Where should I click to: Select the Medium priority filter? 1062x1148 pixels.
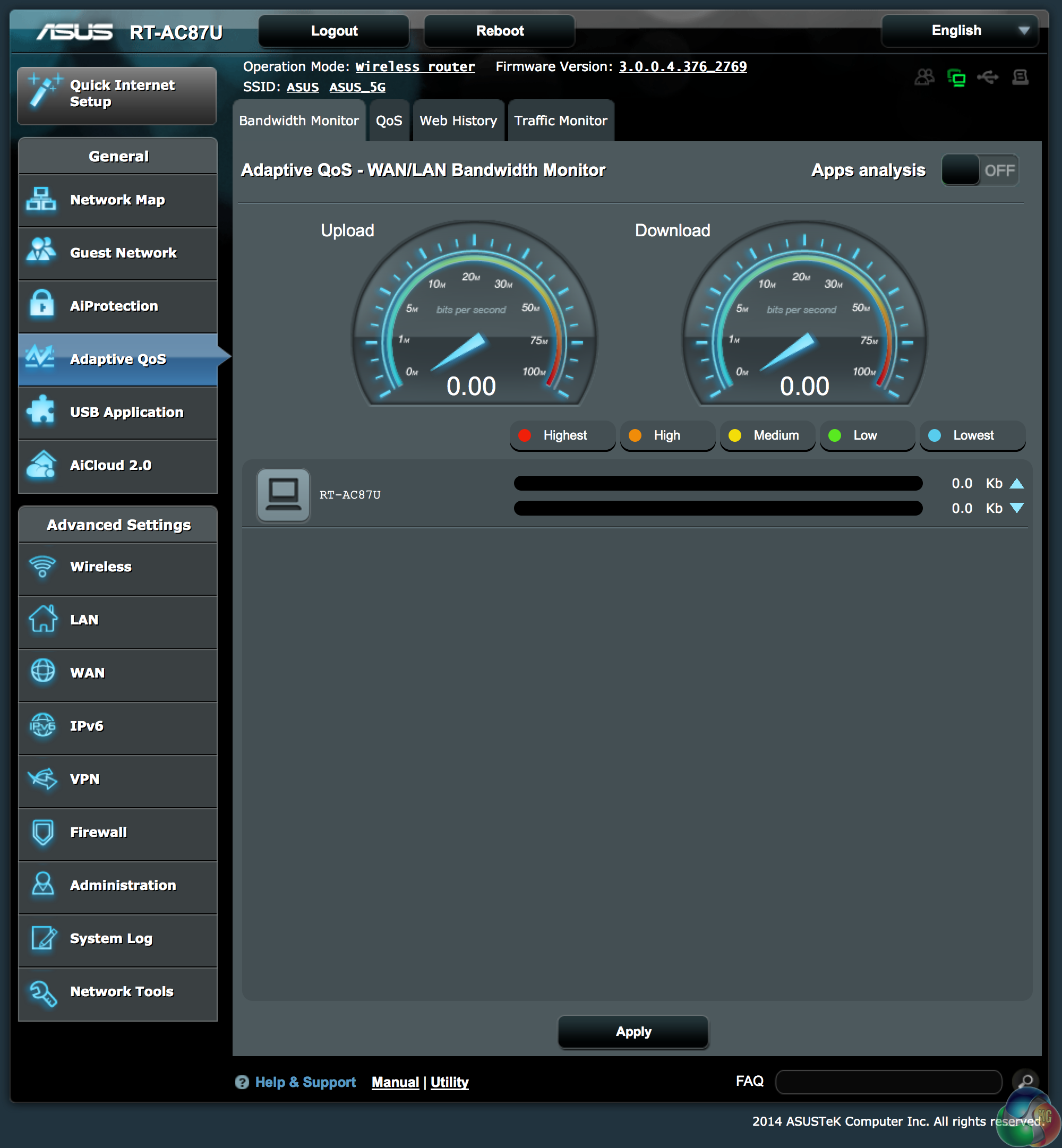pos(767,435)
